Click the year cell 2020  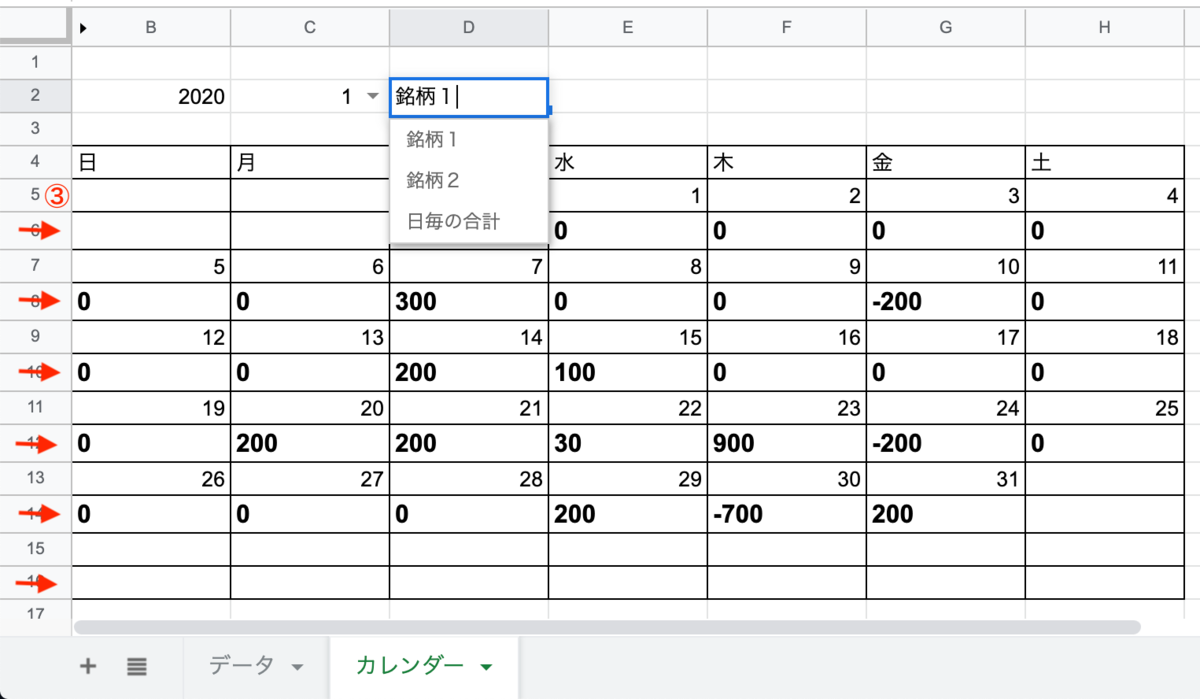(x=151, y=97)
